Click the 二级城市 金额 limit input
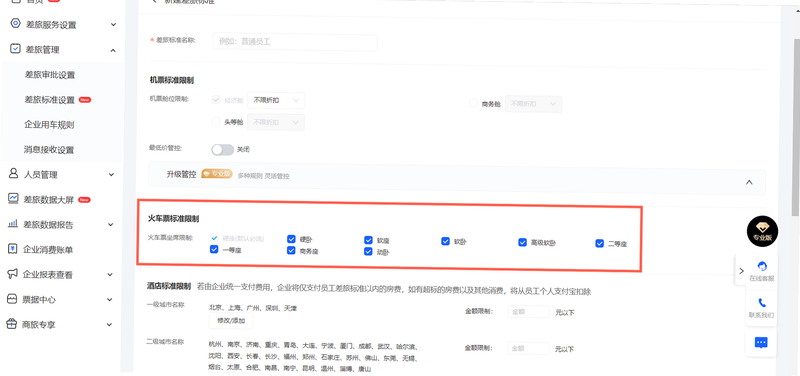Image resolution: width=800 pixels, height=376 pixels. 529,348
